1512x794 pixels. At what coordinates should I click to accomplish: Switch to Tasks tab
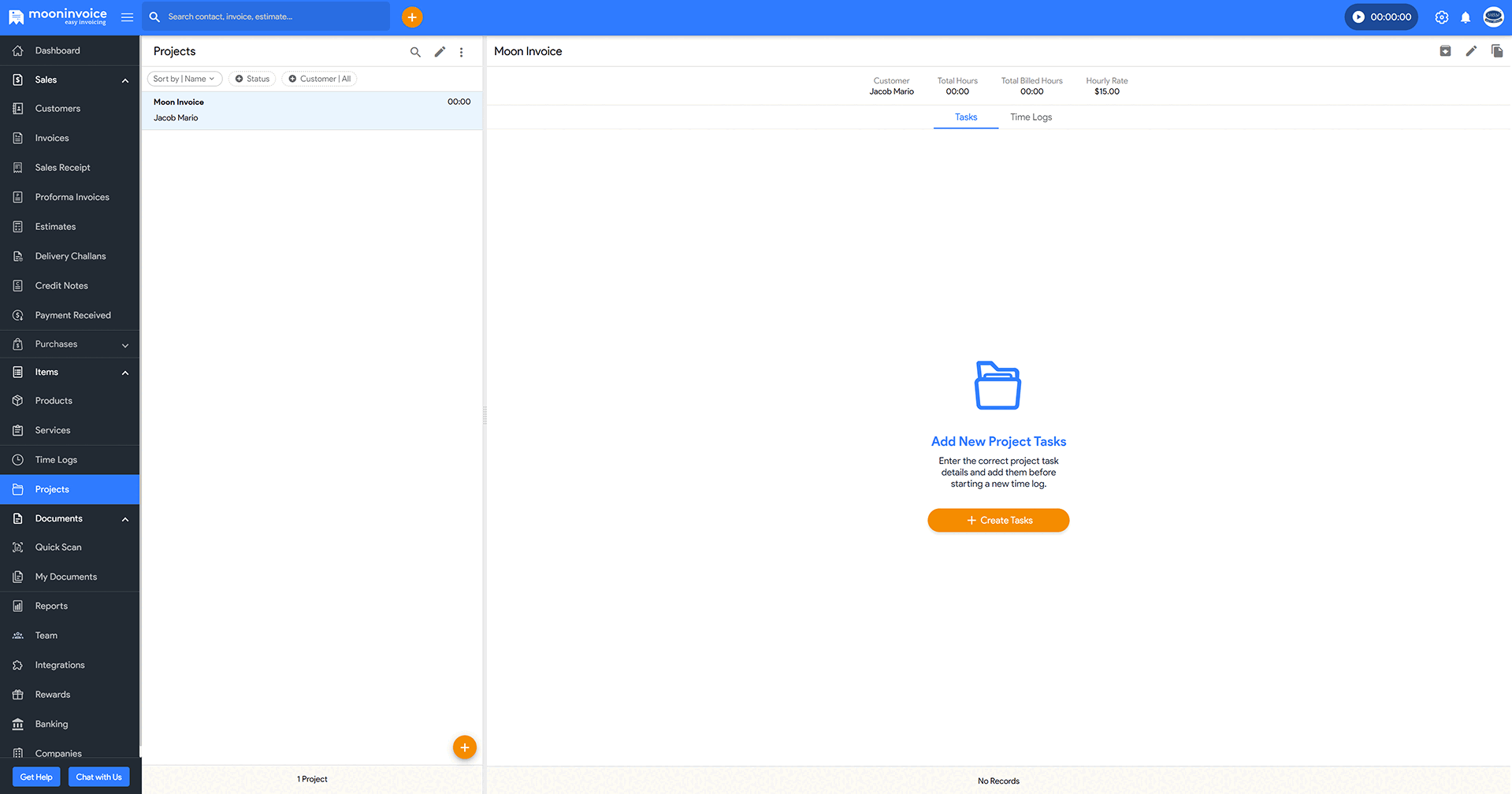[x=966, y=117]
